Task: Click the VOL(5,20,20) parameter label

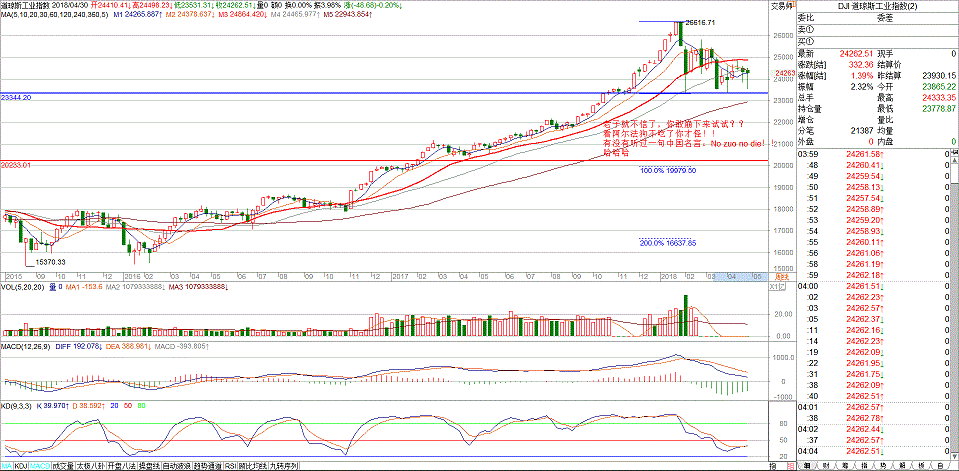Action: [x=23, y=286]
